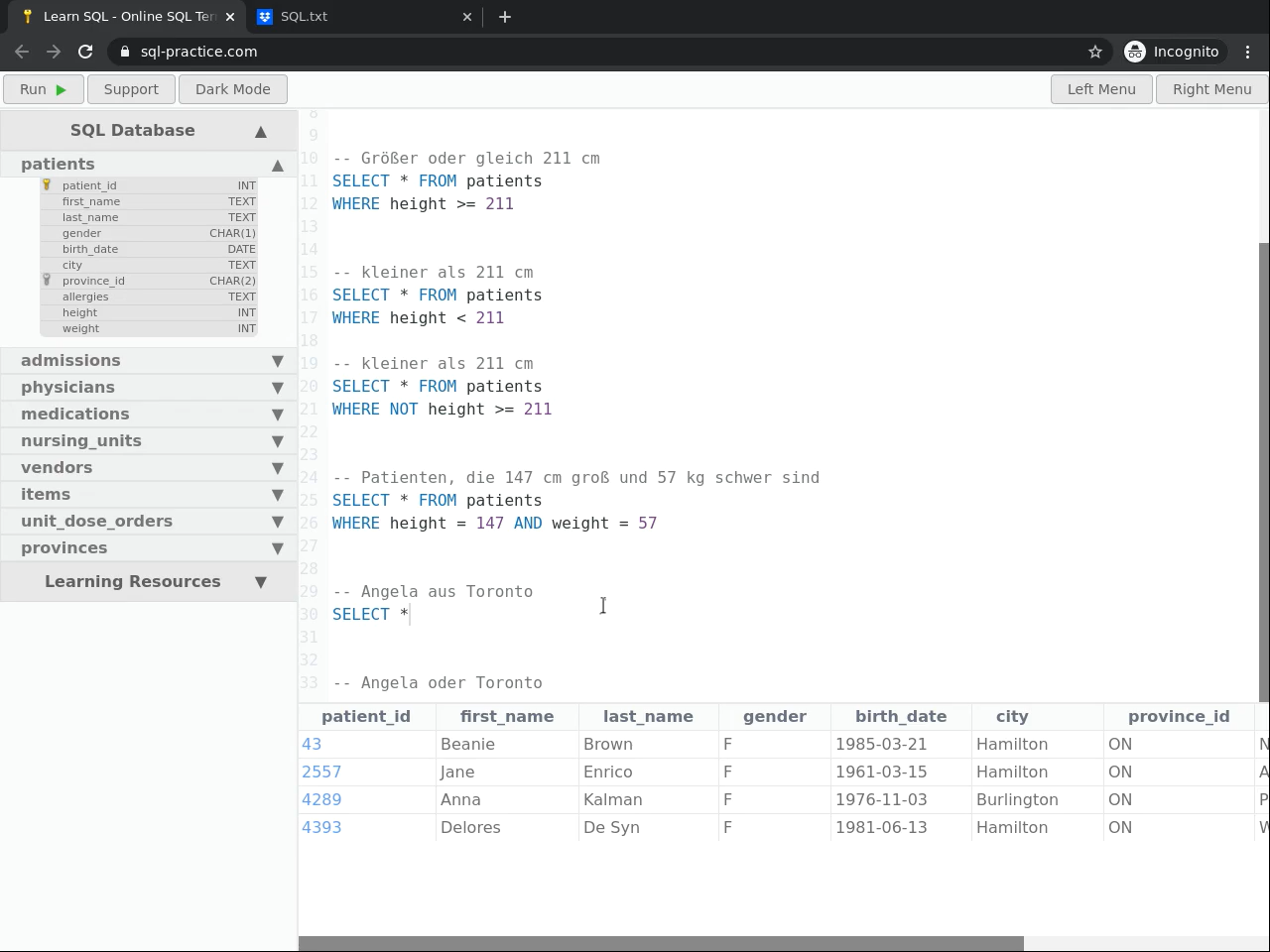Click the site lock icon in address bar
Screen dimensions: 1270x952
click(x=124, y=52)
